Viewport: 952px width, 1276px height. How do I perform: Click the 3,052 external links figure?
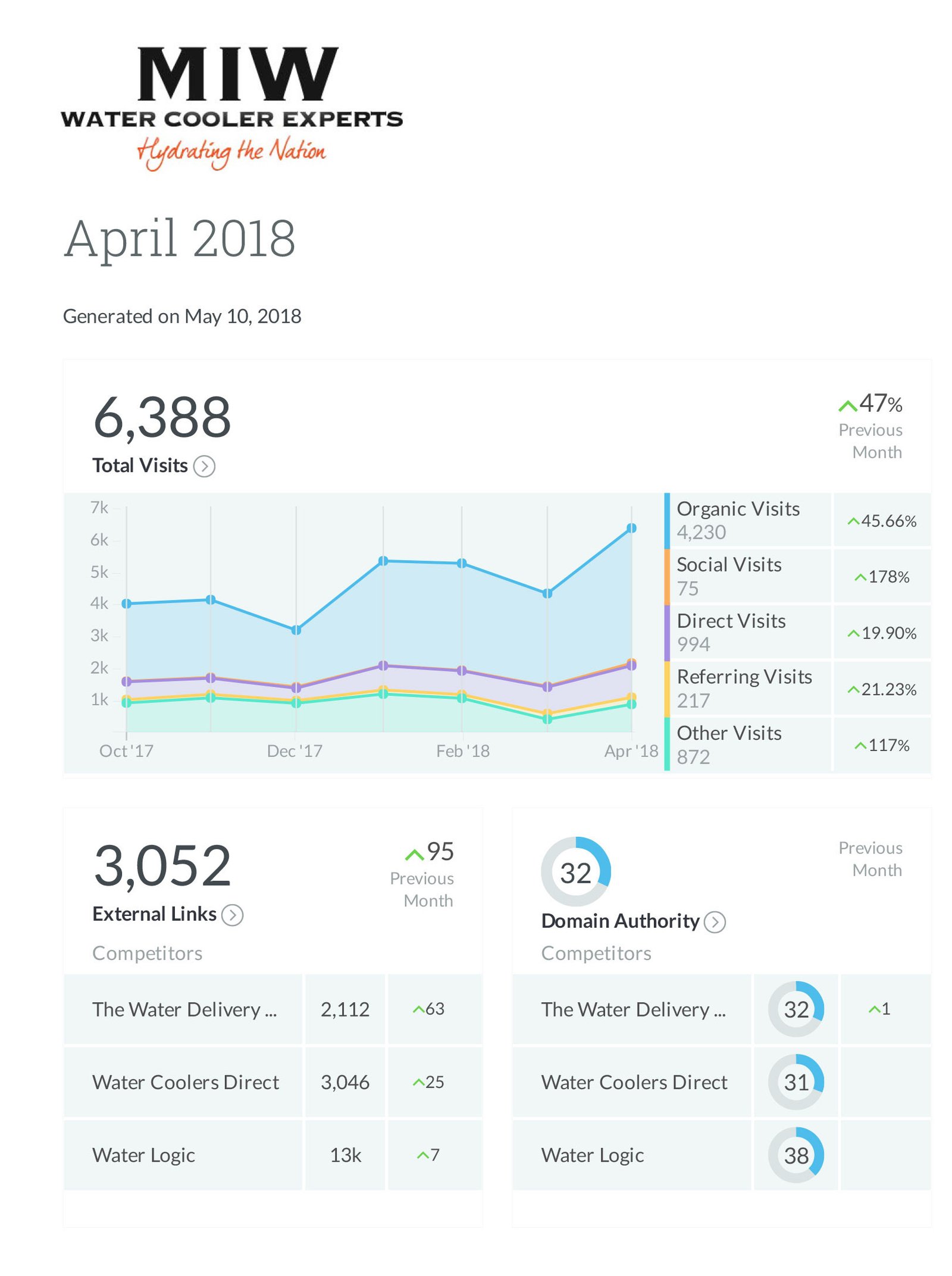(x=162, y=867)
